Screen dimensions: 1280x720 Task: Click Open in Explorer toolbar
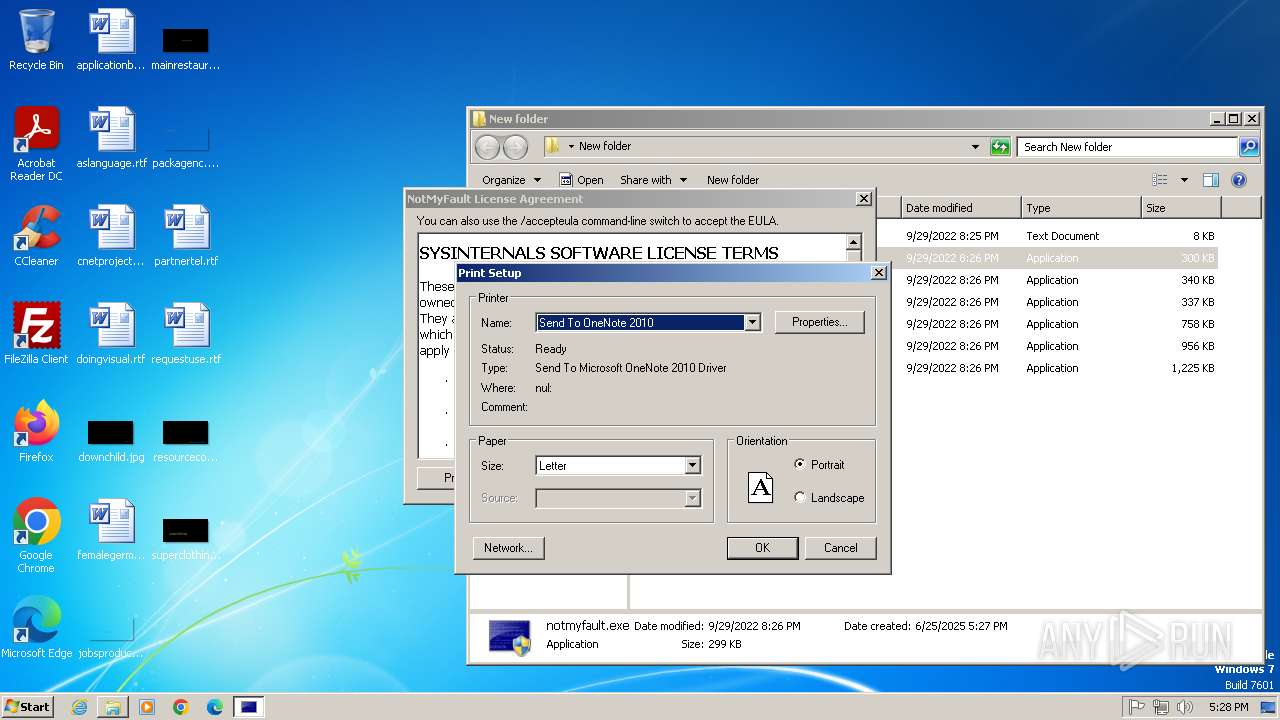click(x=581, y=180)
